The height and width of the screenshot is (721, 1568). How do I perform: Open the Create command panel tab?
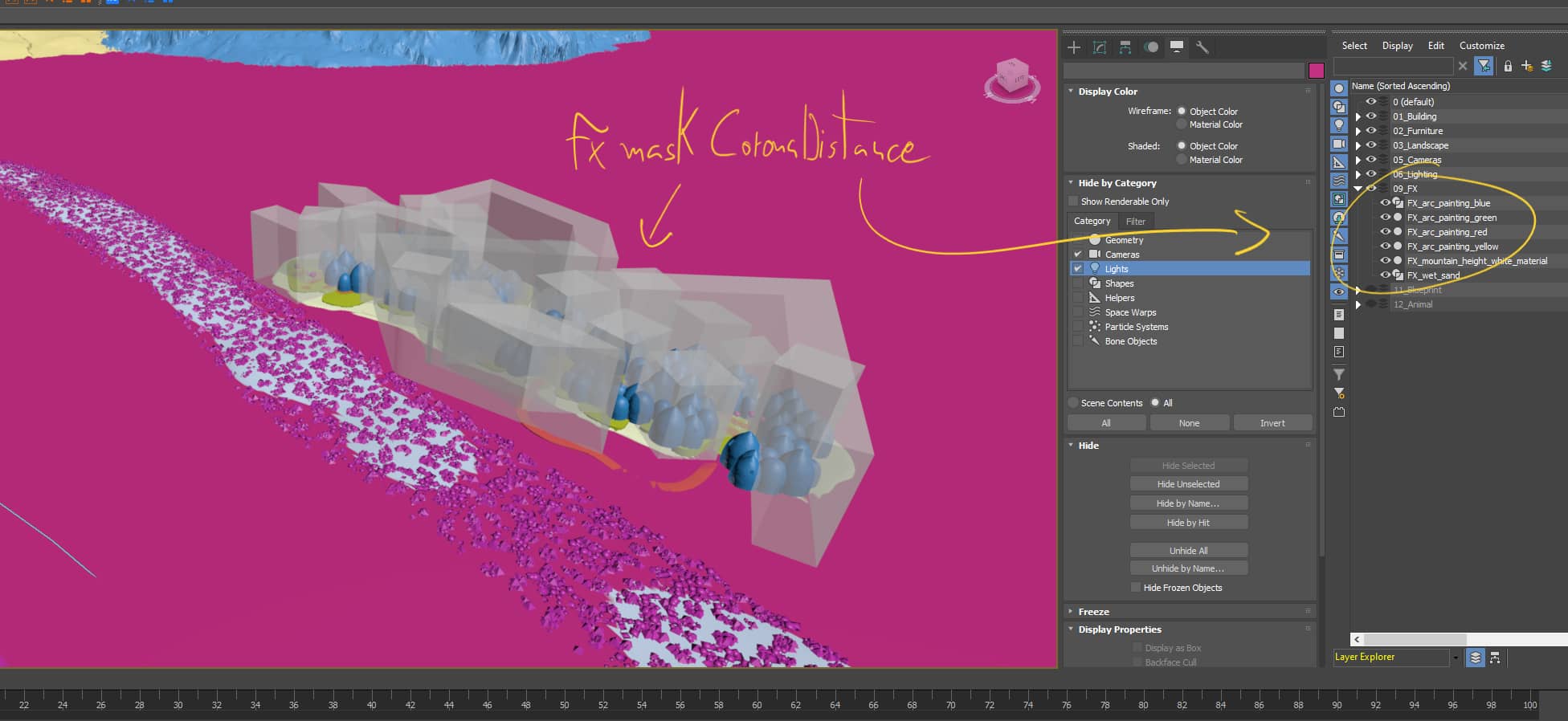(x=1074, y=47)
